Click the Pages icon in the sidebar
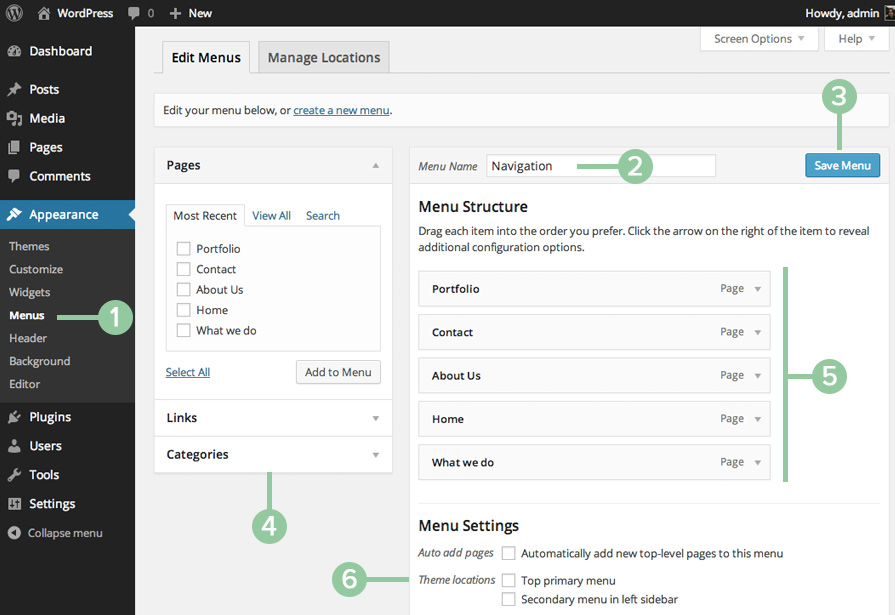This screenshot has width=895, height=615. 16,147
